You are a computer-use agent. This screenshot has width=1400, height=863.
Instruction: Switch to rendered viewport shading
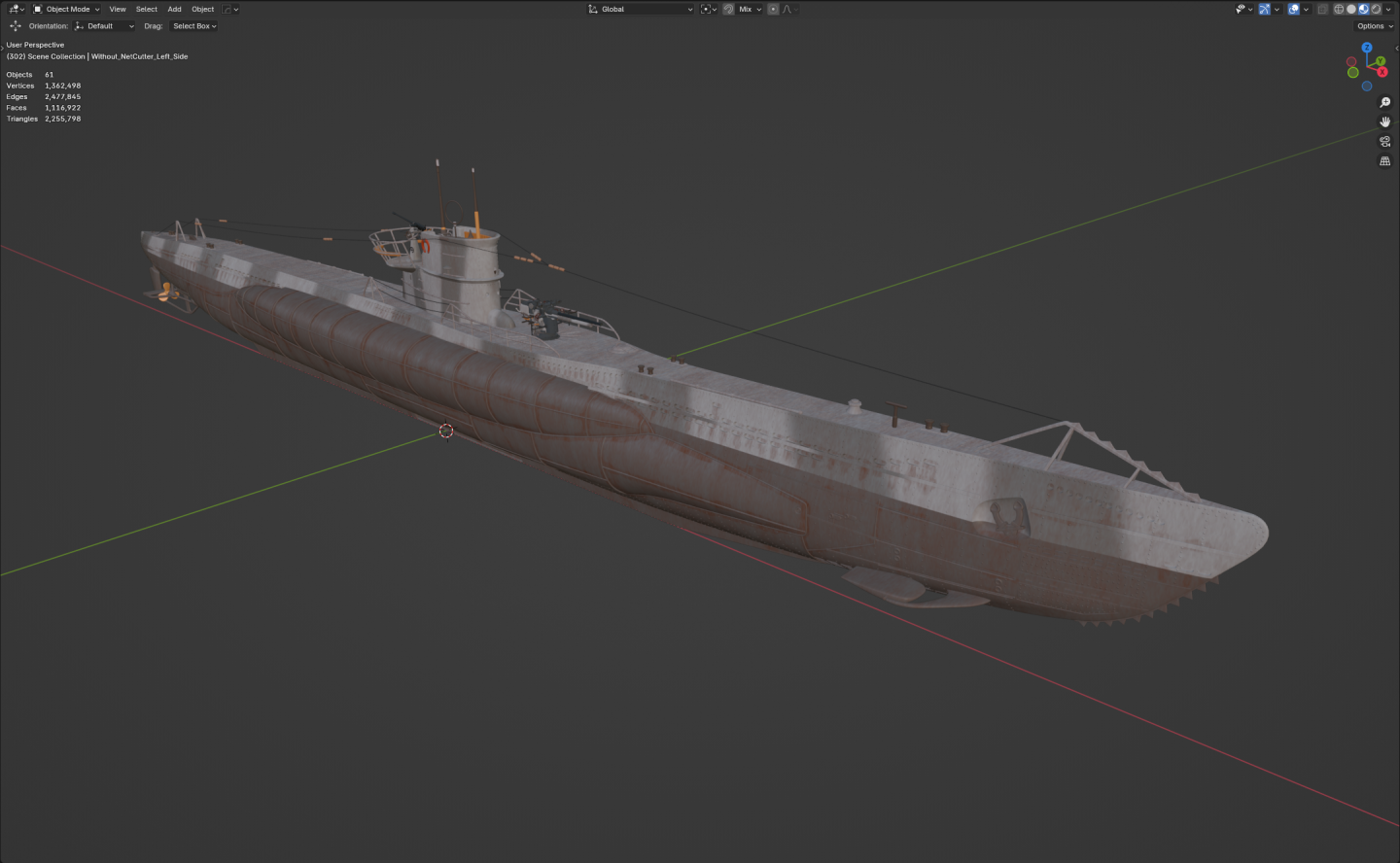point(1376,9)
